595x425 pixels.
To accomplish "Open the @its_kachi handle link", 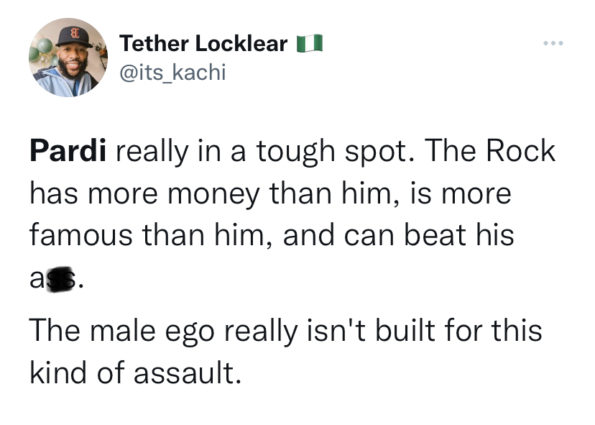I will (x=173, y=72).
